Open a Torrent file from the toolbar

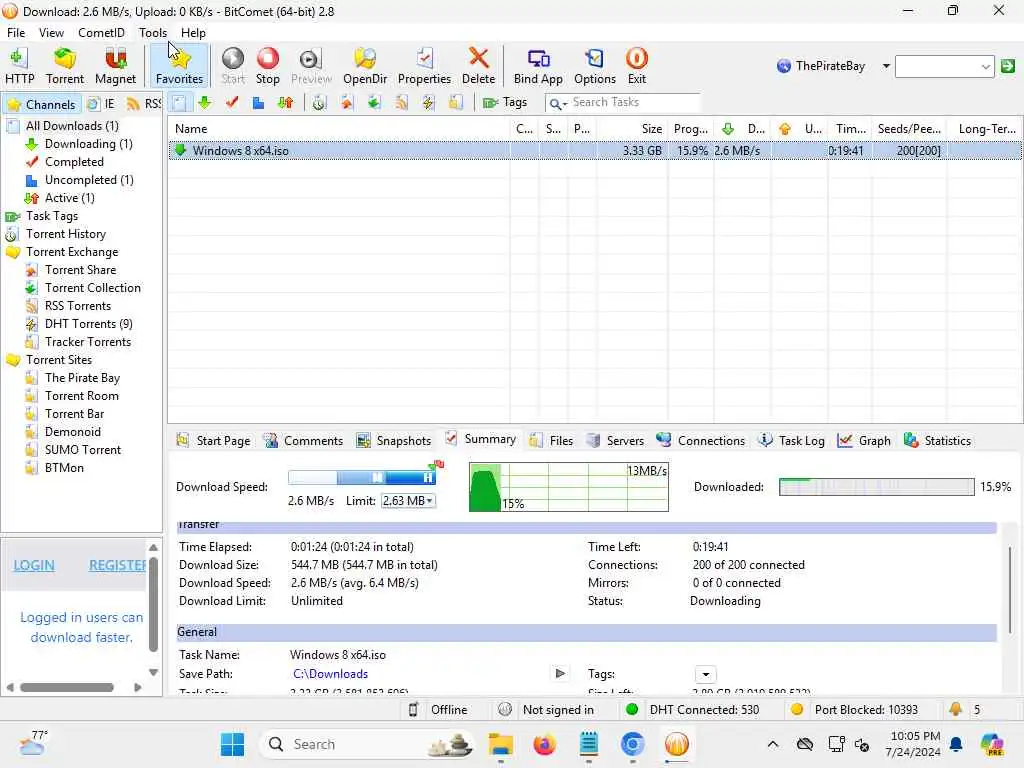coord(65,65)
